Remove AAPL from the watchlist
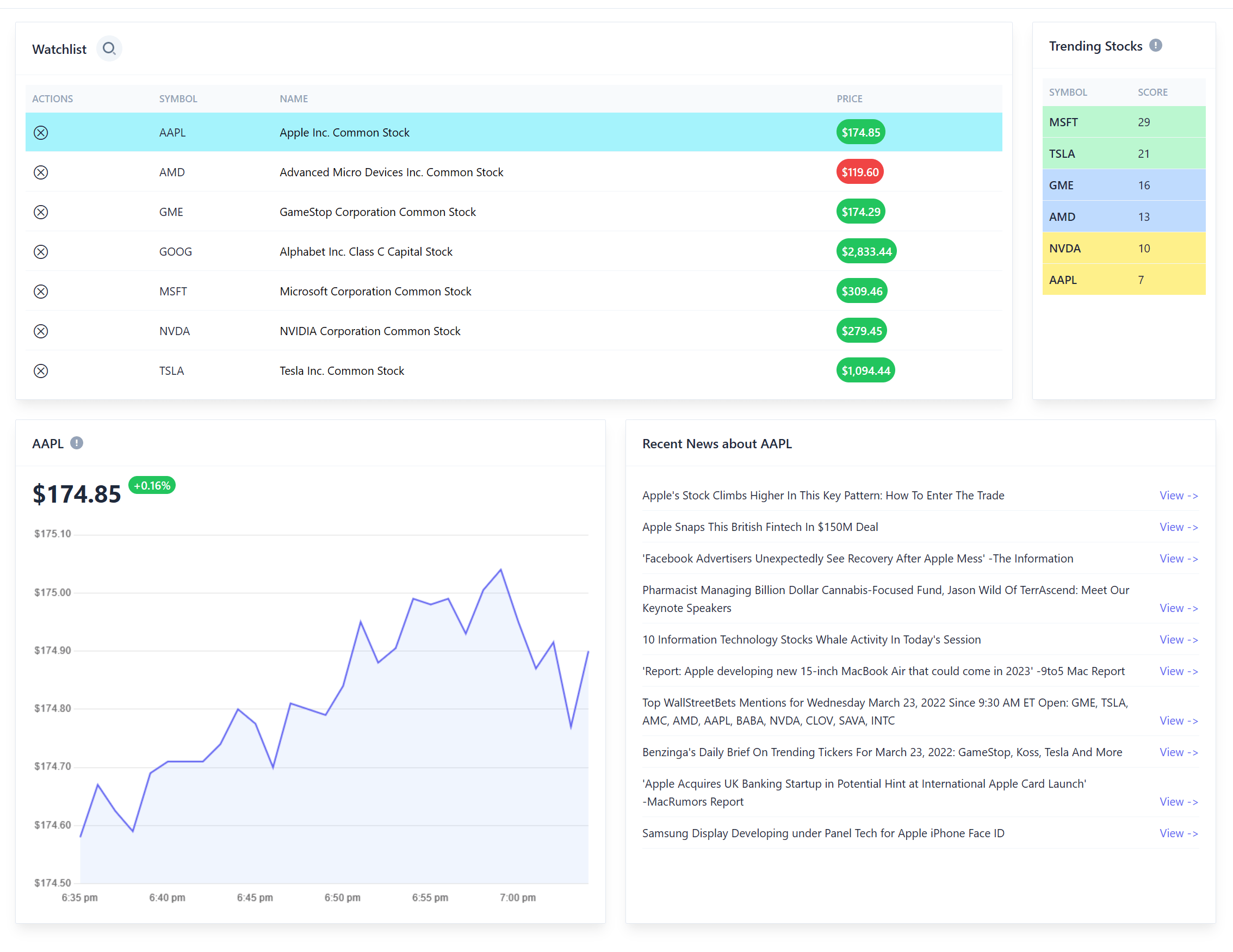Image resolution: width=1233 pixels, height=952 pixels. pyautogui.click(x=41, y=133)
